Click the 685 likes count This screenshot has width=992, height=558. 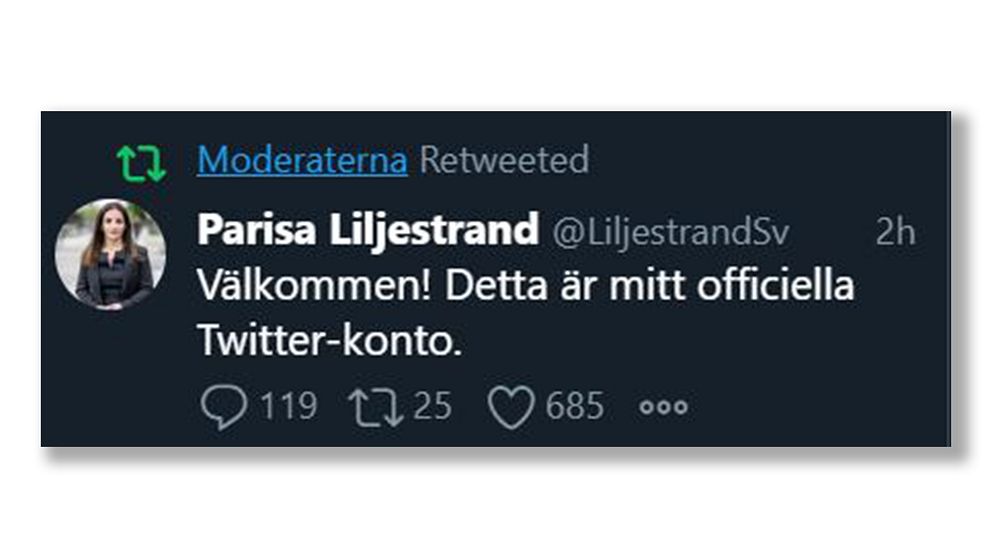tap(575, 406)
